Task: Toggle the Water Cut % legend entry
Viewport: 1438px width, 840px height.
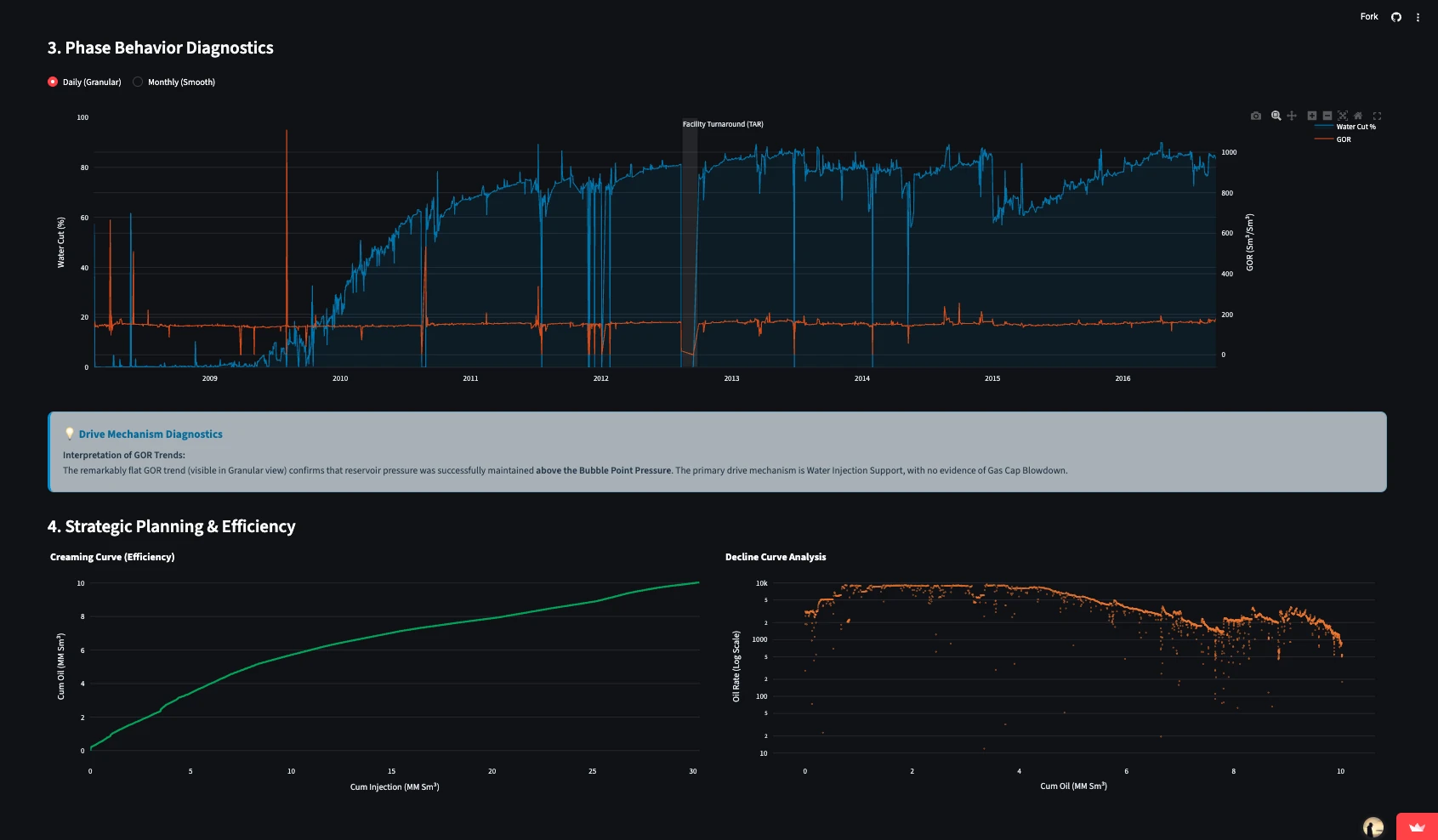Action: click(x=1345, y=127)
